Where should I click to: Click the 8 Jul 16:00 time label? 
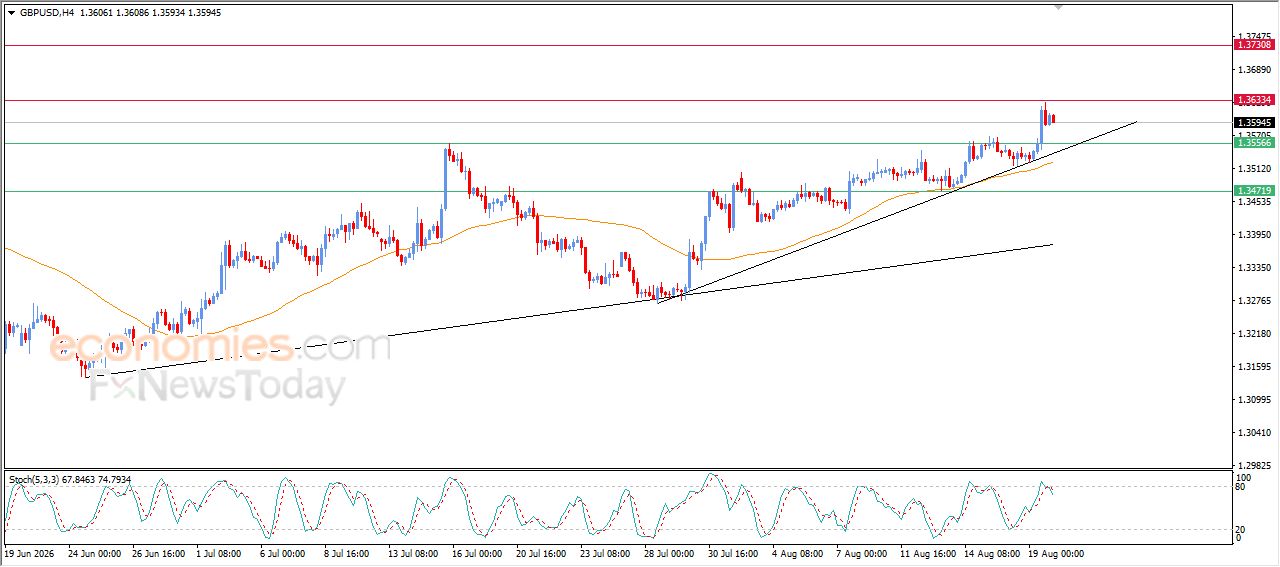348,553
